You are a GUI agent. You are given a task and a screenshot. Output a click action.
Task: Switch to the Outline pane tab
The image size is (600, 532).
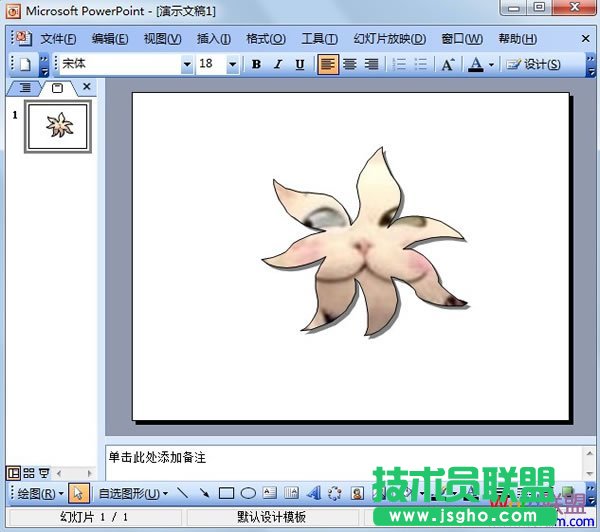coord(25,88)
